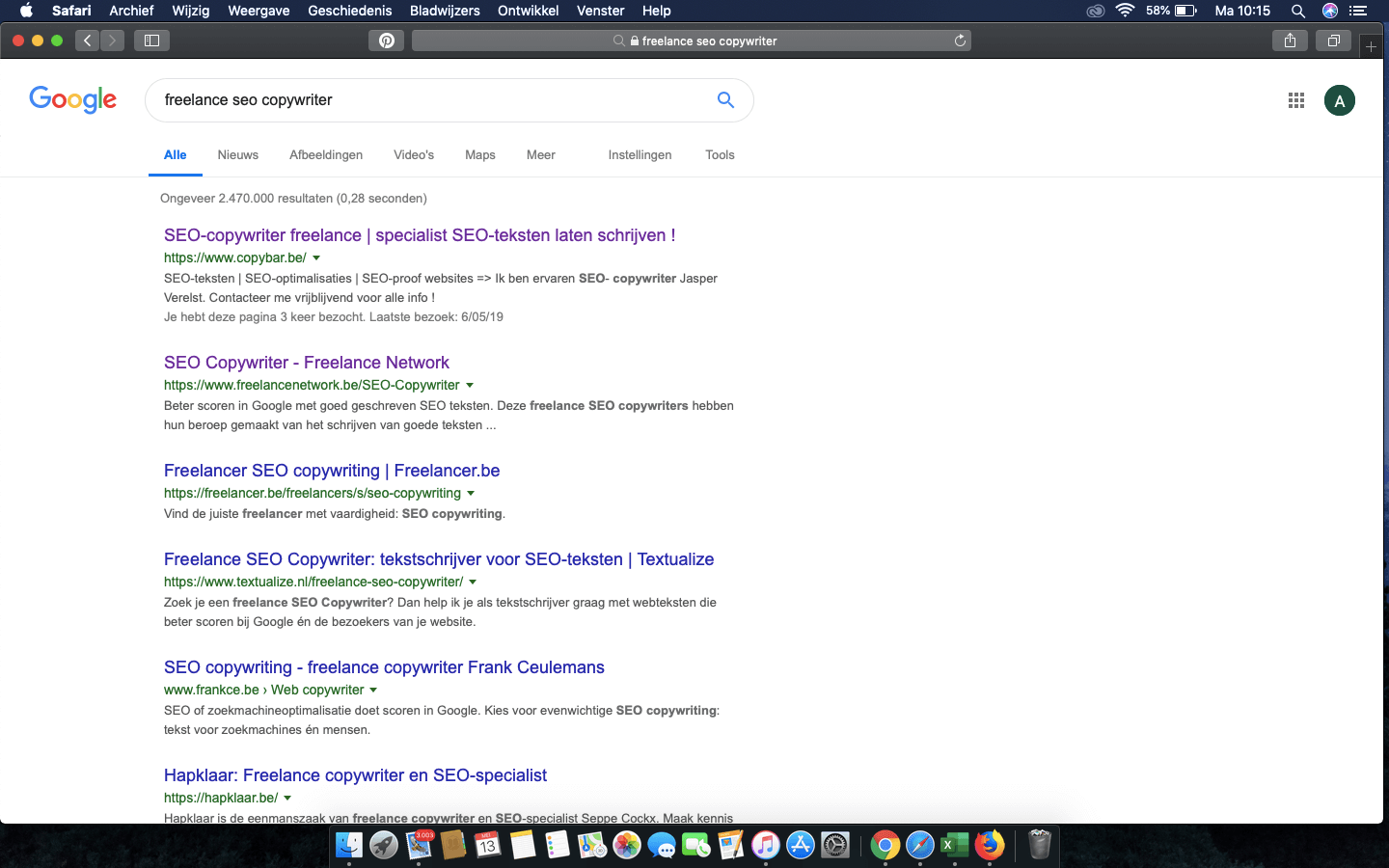Expand dropdown arrow next to freelancenetwork.be URL
Image resolution: width=1389 pixels, height=868 pixels.
(470, 386)
